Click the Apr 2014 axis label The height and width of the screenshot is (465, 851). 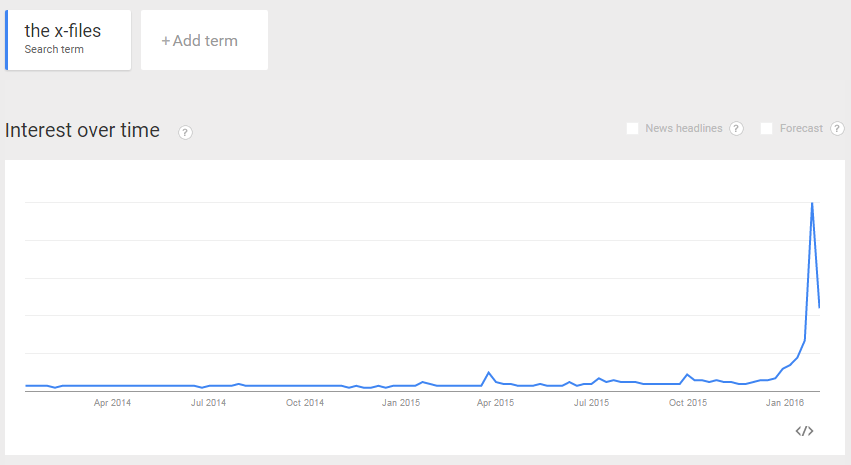[x=112, y=403]
